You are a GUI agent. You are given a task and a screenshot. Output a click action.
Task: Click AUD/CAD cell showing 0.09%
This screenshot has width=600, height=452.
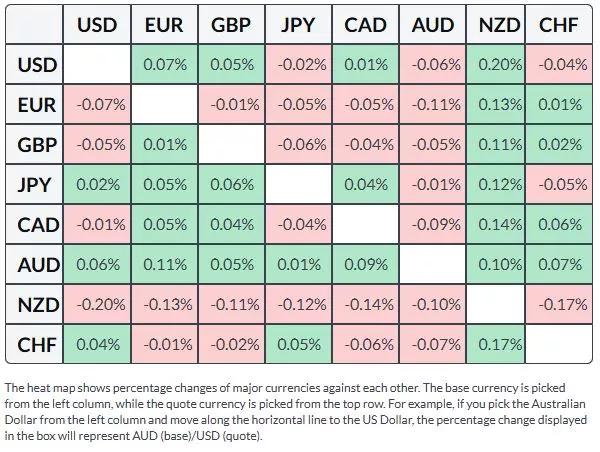click(x=366, y=265)
